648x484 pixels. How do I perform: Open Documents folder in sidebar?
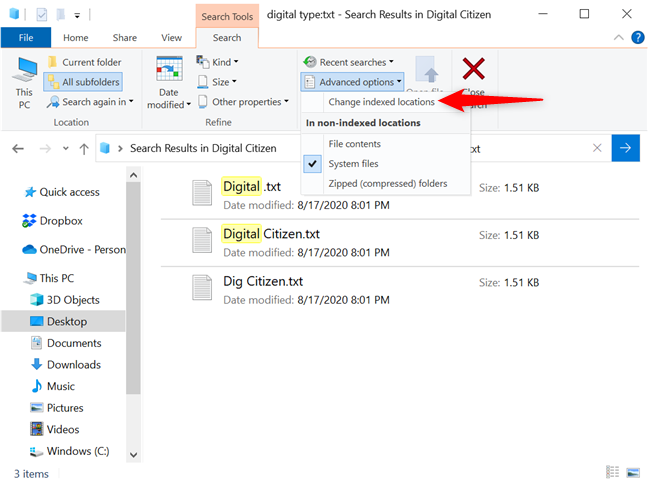pyautogui.click(x=66, y=343)
